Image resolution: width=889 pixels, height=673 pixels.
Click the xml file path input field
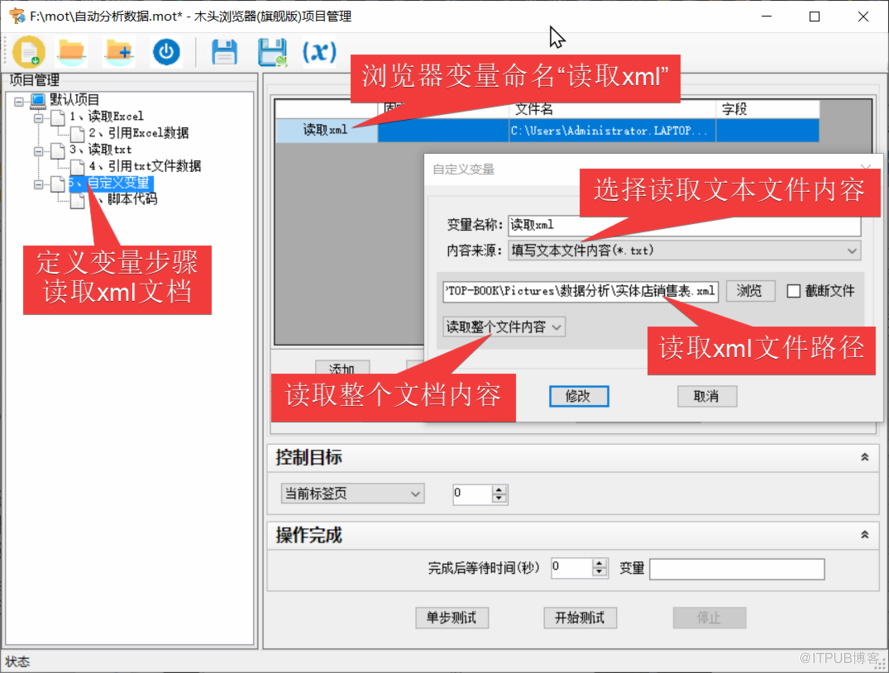click(581, 291)
